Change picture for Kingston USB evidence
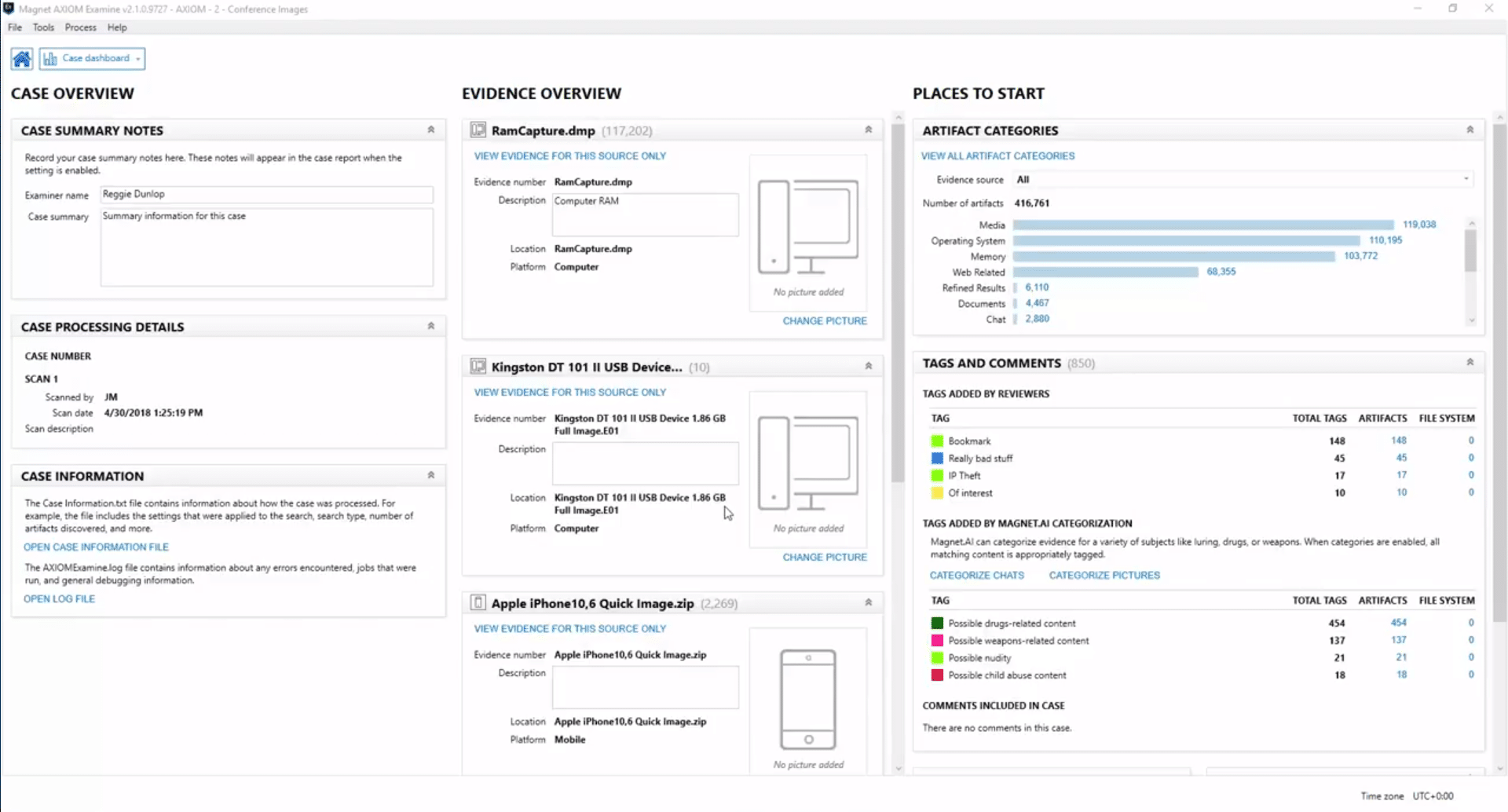This screenshot has height=812, width=1508. [x=825, y=558]
